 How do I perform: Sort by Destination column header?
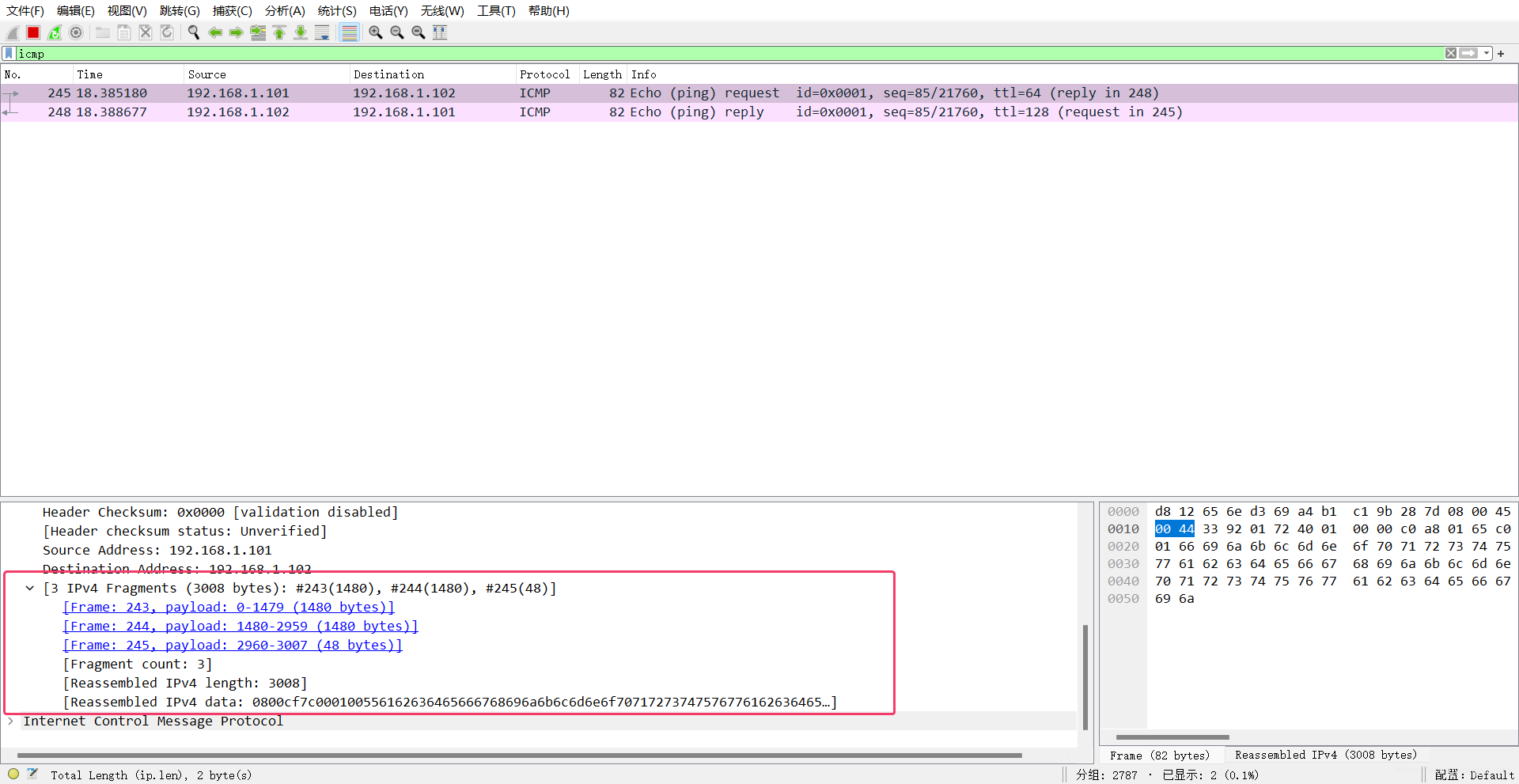pyautogui.click(x=433, y=74)
